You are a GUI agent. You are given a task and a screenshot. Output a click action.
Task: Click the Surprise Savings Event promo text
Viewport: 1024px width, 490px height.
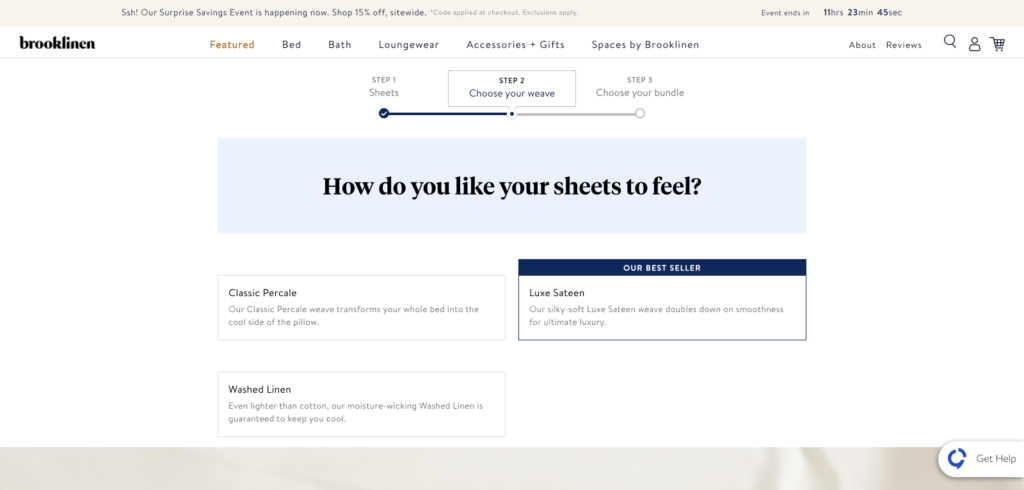pyautogui.click(x=274, y=12)
